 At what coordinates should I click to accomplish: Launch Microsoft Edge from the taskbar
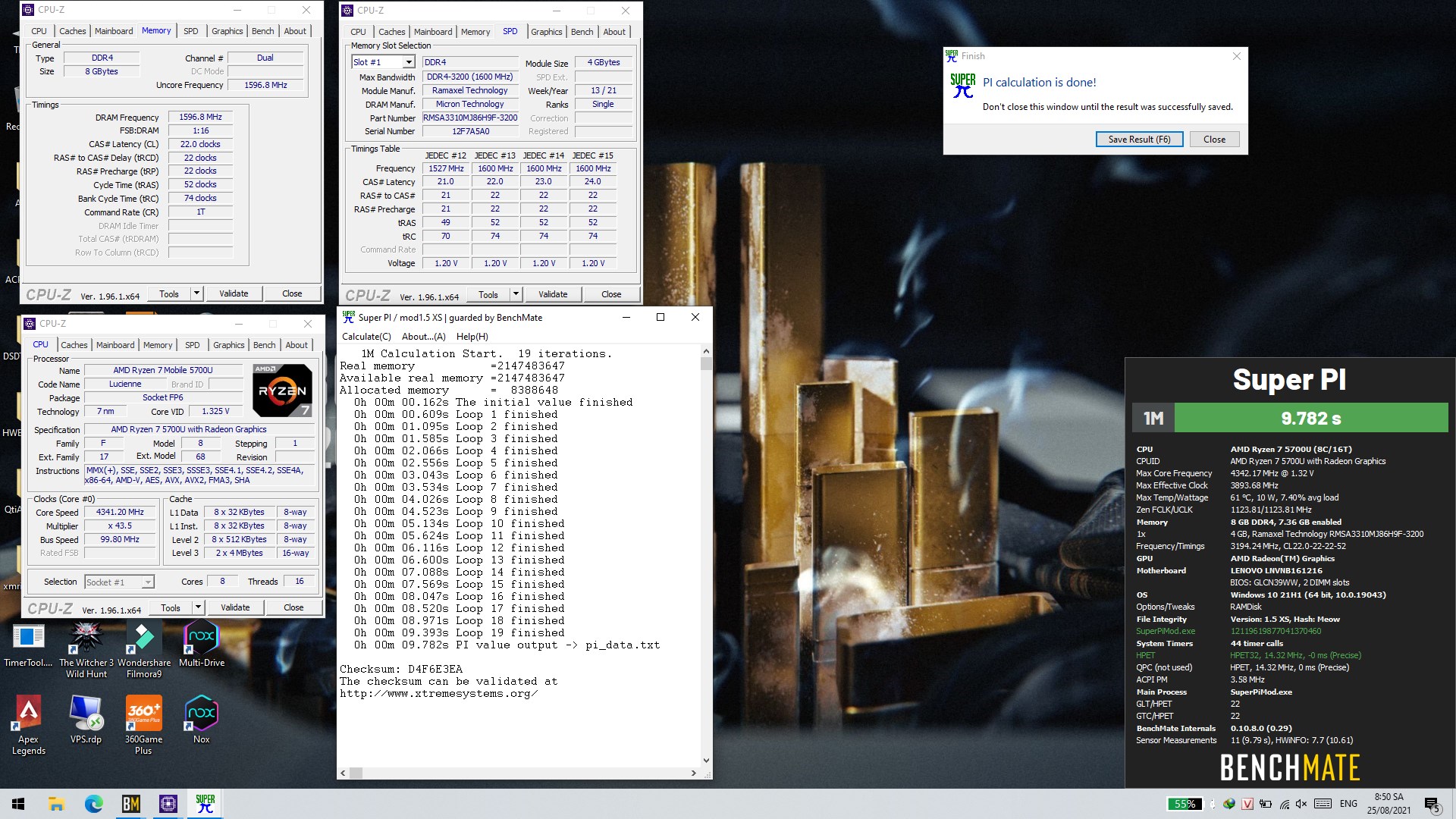tap(93, 804)
